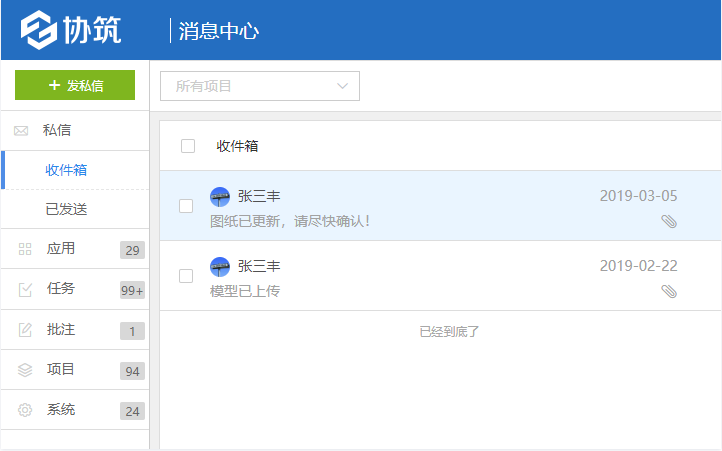Click the 私信 envelope icon
Screen dimensions: 722x451
point(21,131)
